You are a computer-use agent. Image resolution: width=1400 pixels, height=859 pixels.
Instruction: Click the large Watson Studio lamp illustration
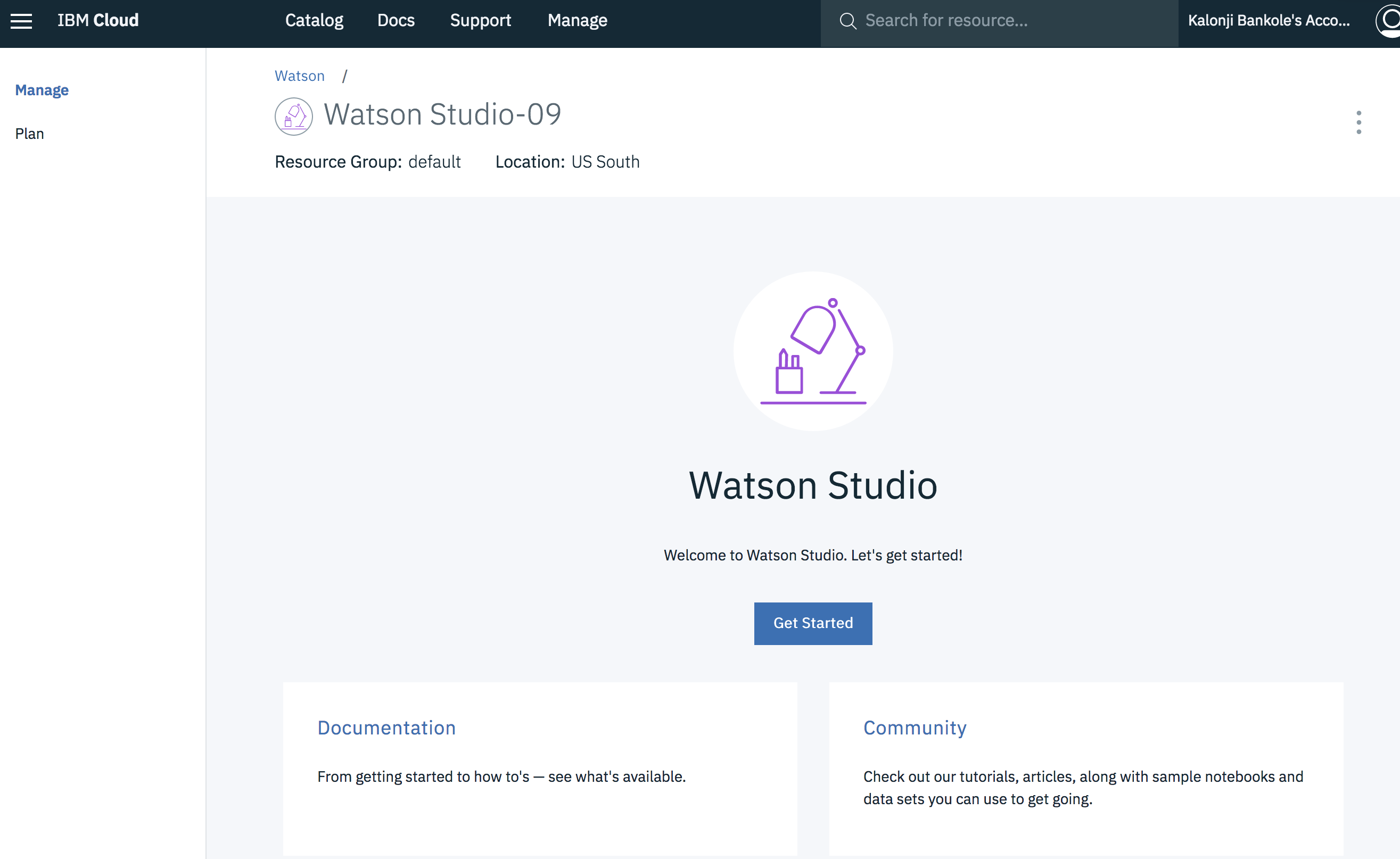(x=812, y=351)
